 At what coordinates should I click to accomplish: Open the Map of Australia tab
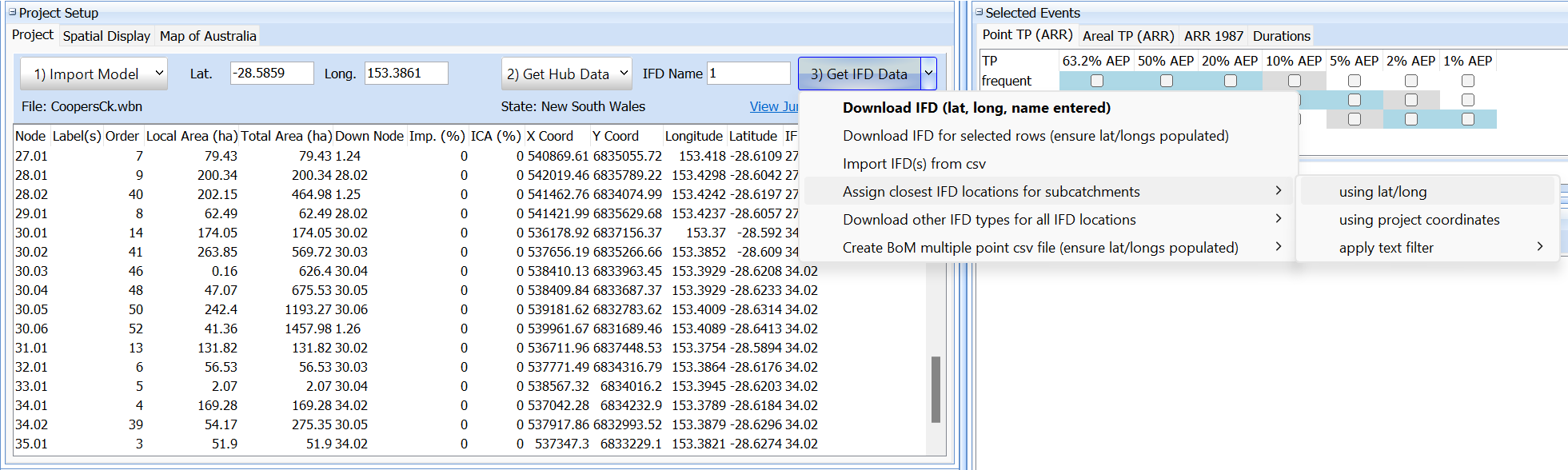pos(208,36)
